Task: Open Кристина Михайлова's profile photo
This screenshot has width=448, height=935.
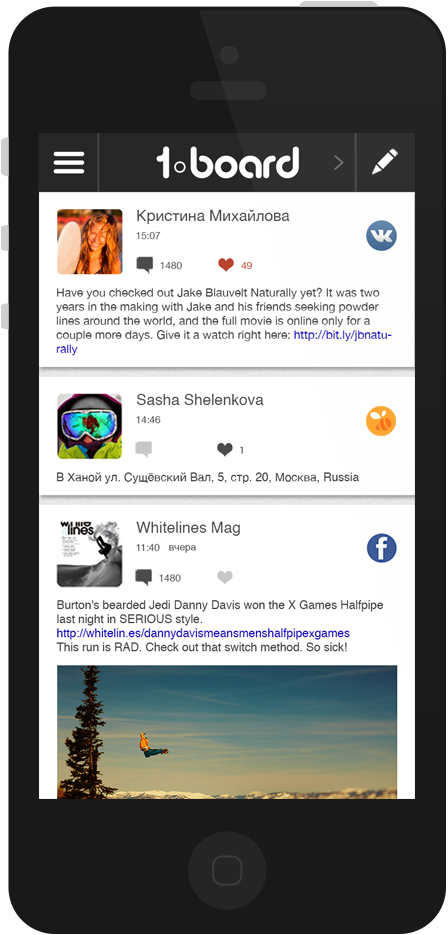Action: click(89, 242)
